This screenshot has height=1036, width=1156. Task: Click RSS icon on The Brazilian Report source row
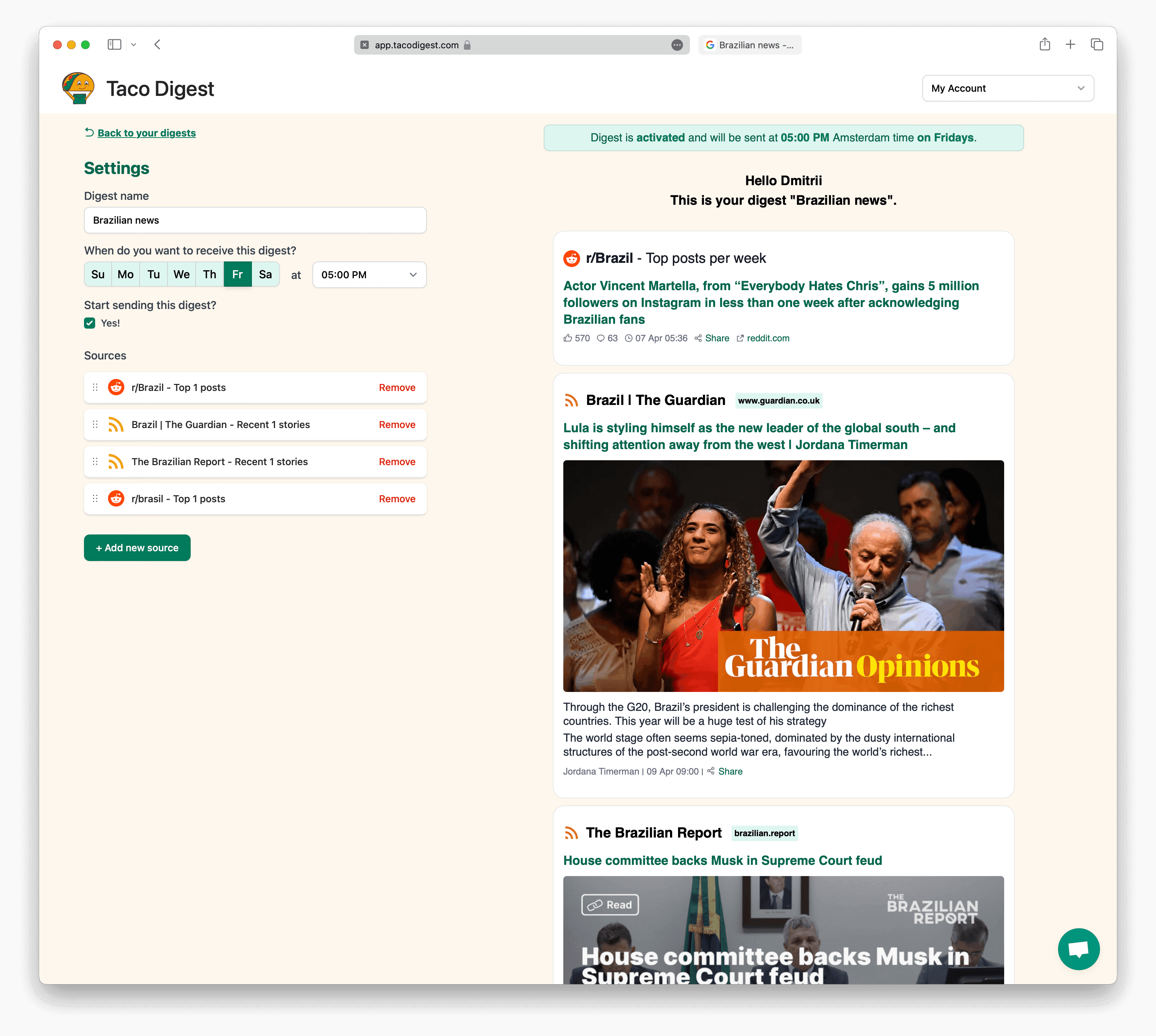point(116,461)
